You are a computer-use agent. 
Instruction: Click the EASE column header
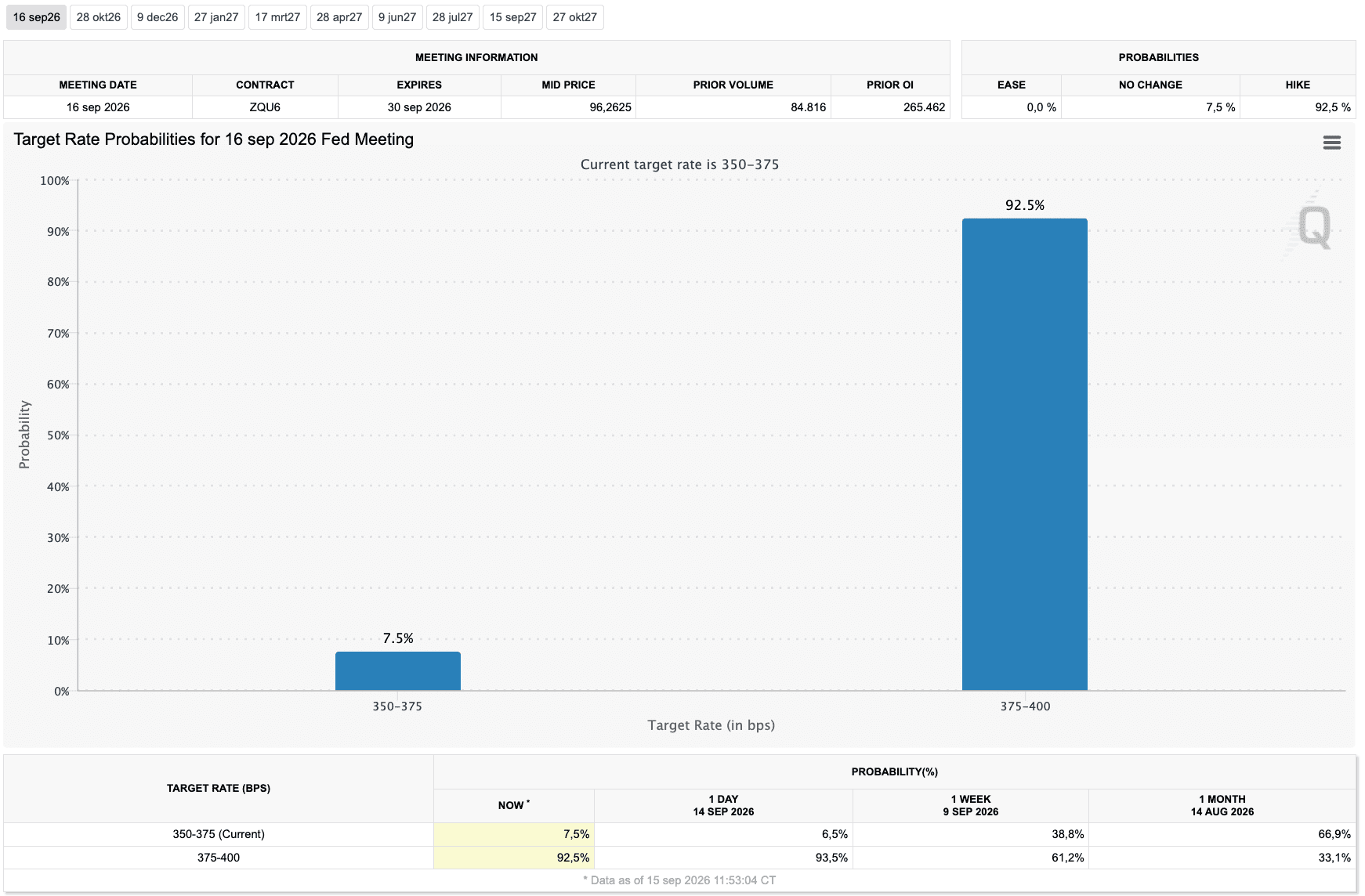[1012, 85]
